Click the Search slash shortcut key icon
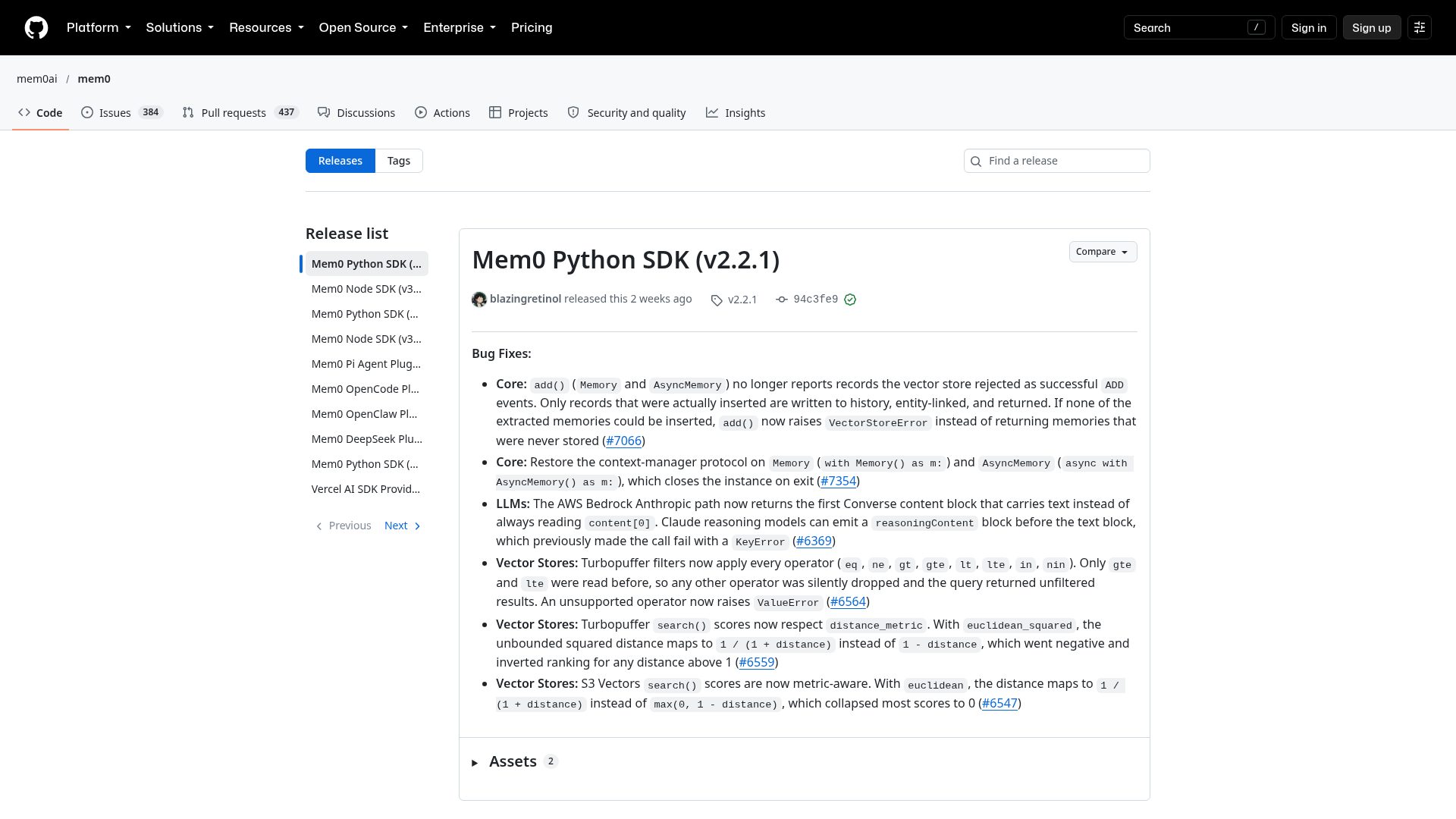Screen dimensions: 1456x819 pyautogui.click(x=1257, y=28)
